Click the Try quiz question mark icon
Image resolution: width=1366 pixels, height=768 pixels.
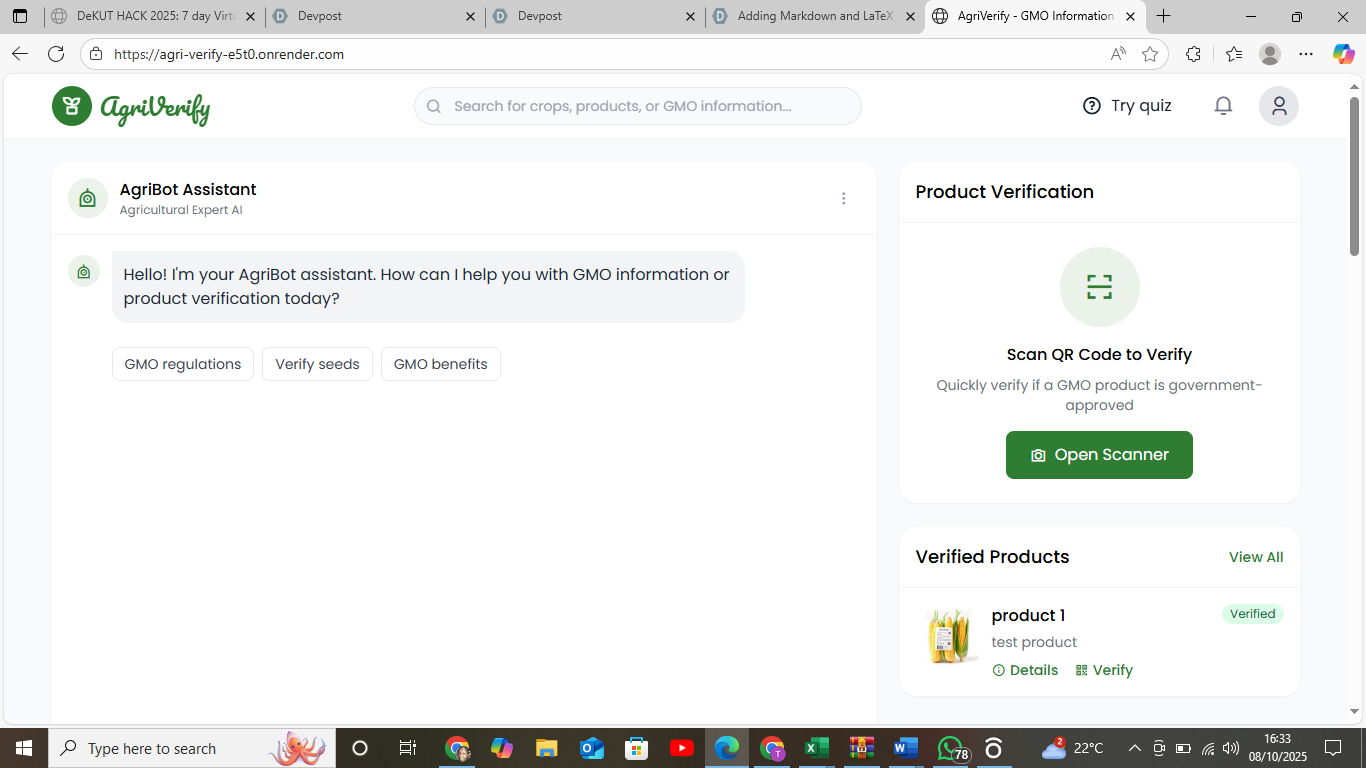coord(1092,106)
